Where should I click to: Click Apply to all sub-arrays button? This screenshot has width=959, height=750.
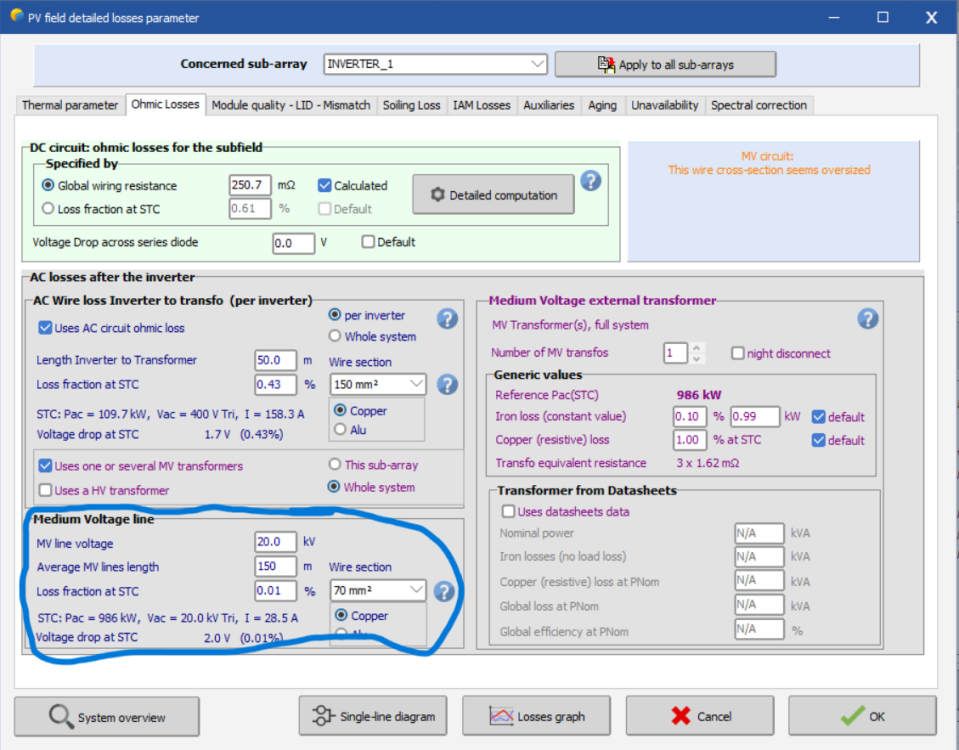coord(665,64)
